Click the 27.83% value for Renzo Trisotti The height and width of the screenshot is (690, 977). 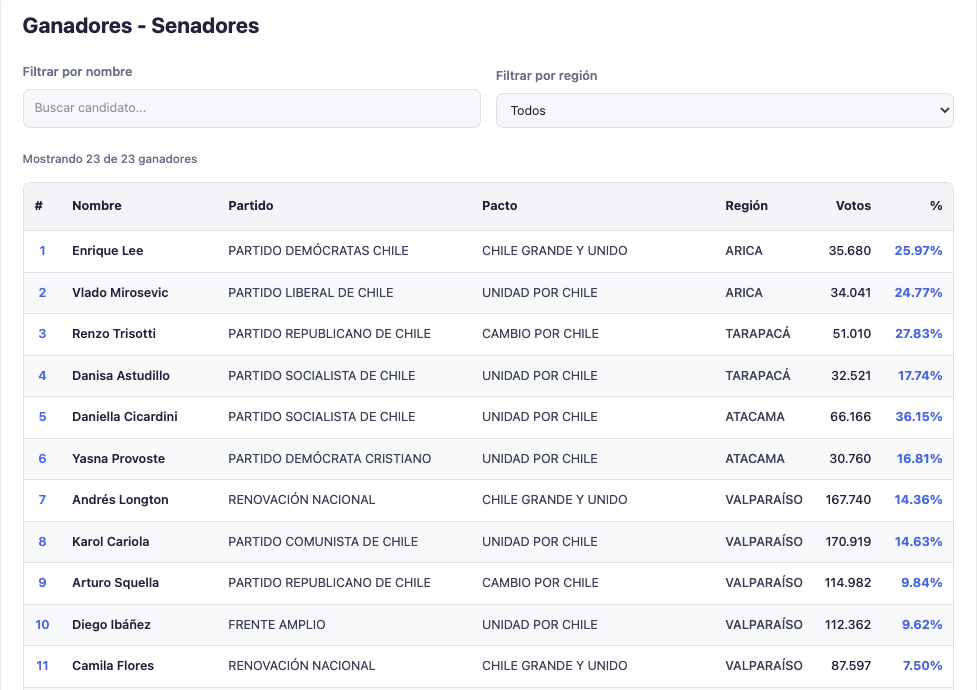click(918, 334)
